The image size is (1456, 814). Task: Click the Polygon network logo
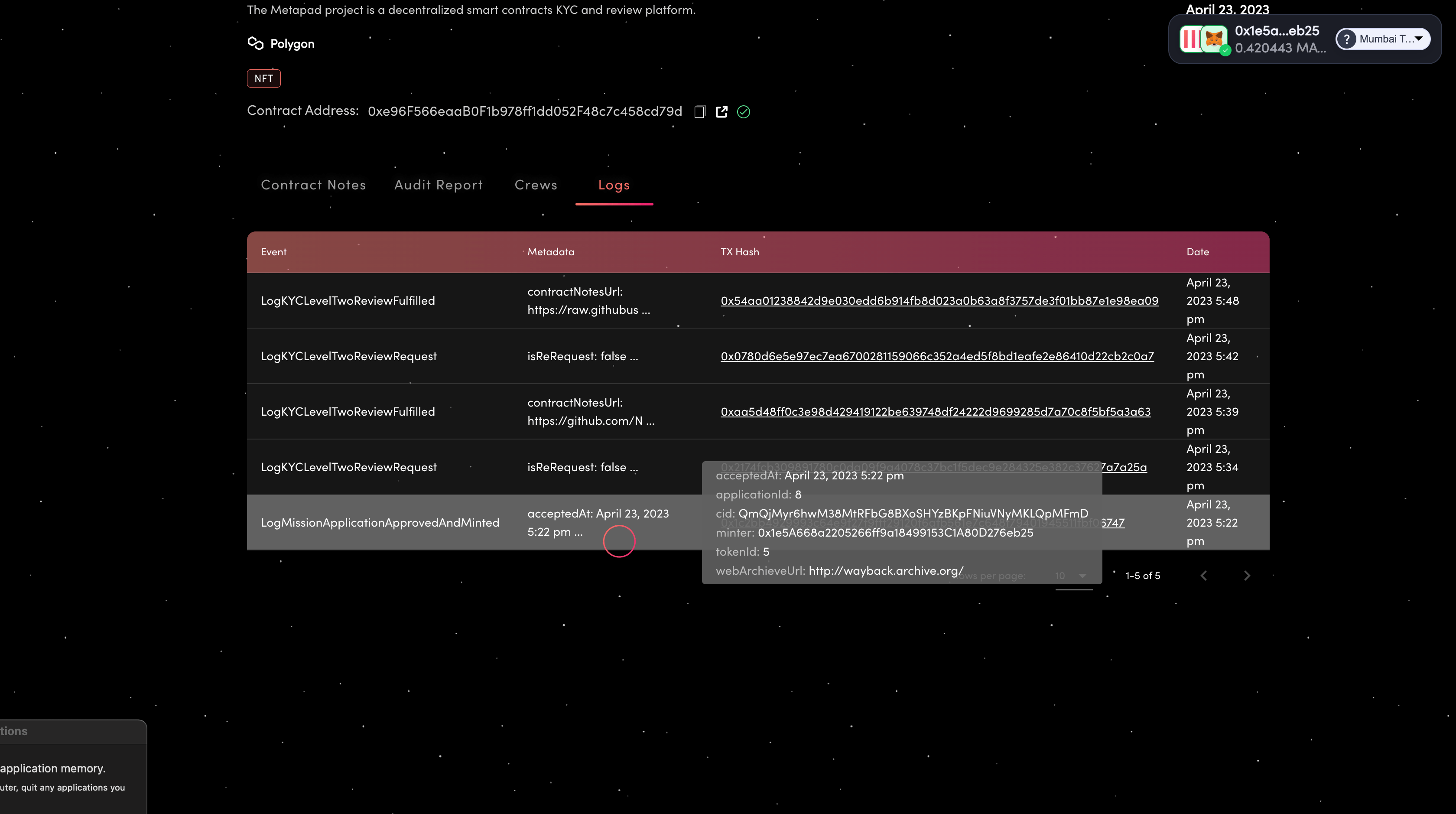click(x=255, y=43)
